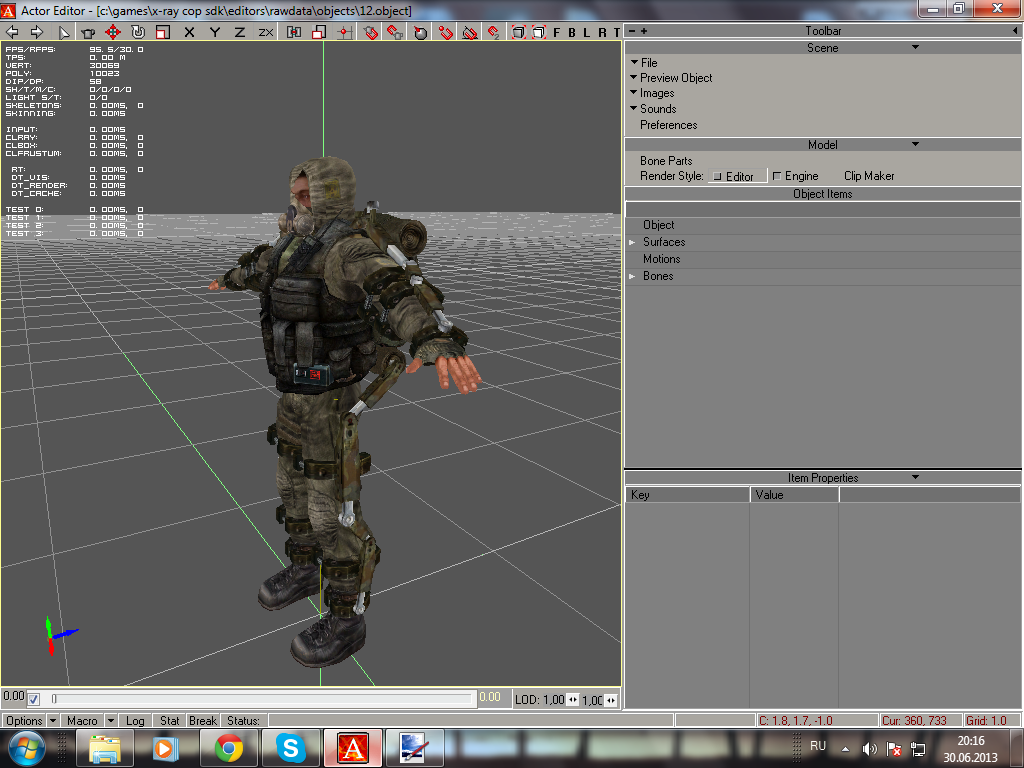The width and height of the screenshot is (1024, 768).
Task: Open Preferences in Scene panel
Action: point(669,125)
